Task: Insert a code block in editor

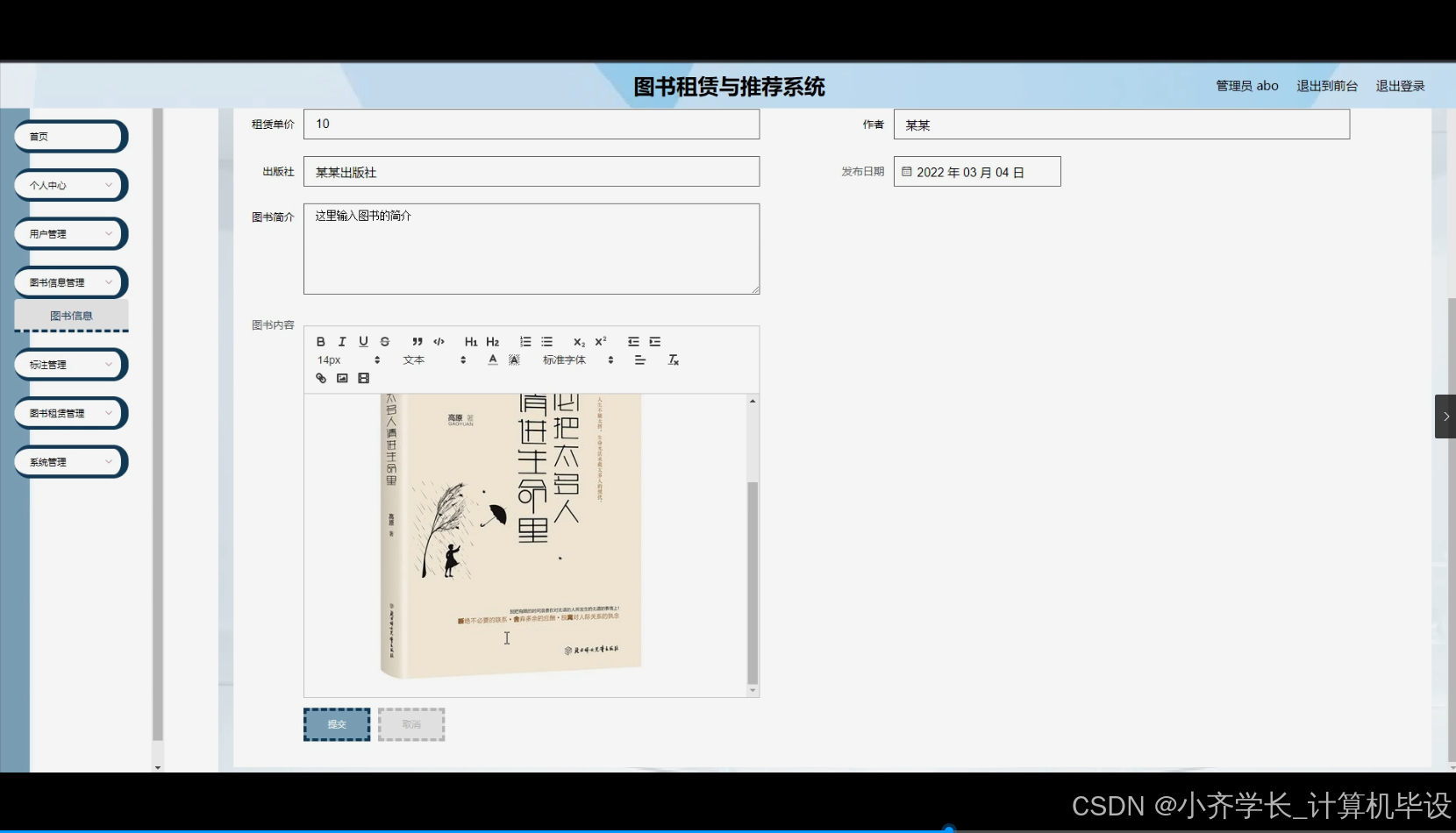Action: 439,342
